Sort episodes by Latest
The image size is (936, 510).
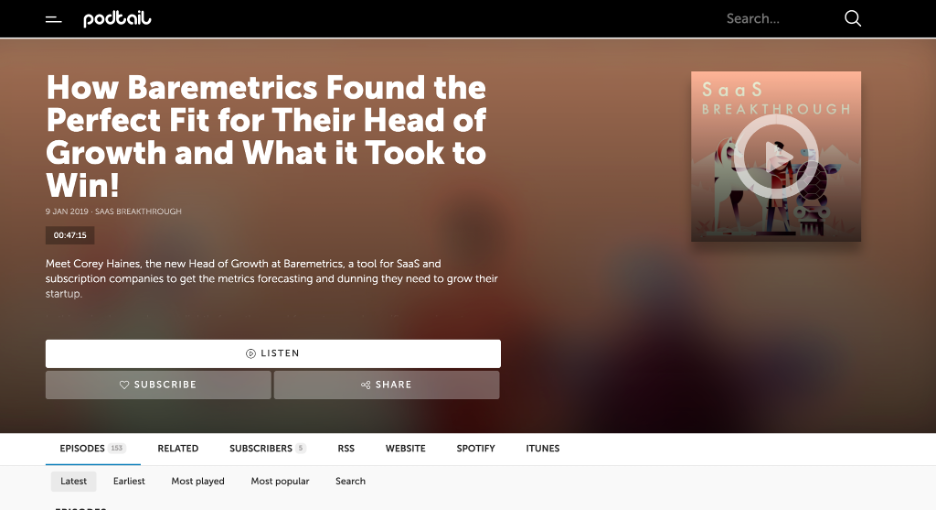point(74,481)
